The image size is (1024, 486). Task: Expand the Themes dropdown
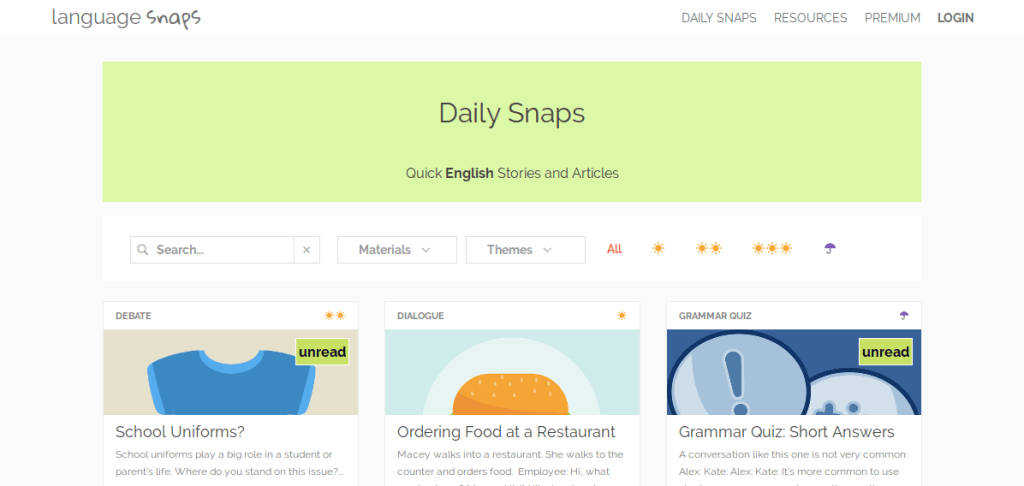(x=525, y=250)
